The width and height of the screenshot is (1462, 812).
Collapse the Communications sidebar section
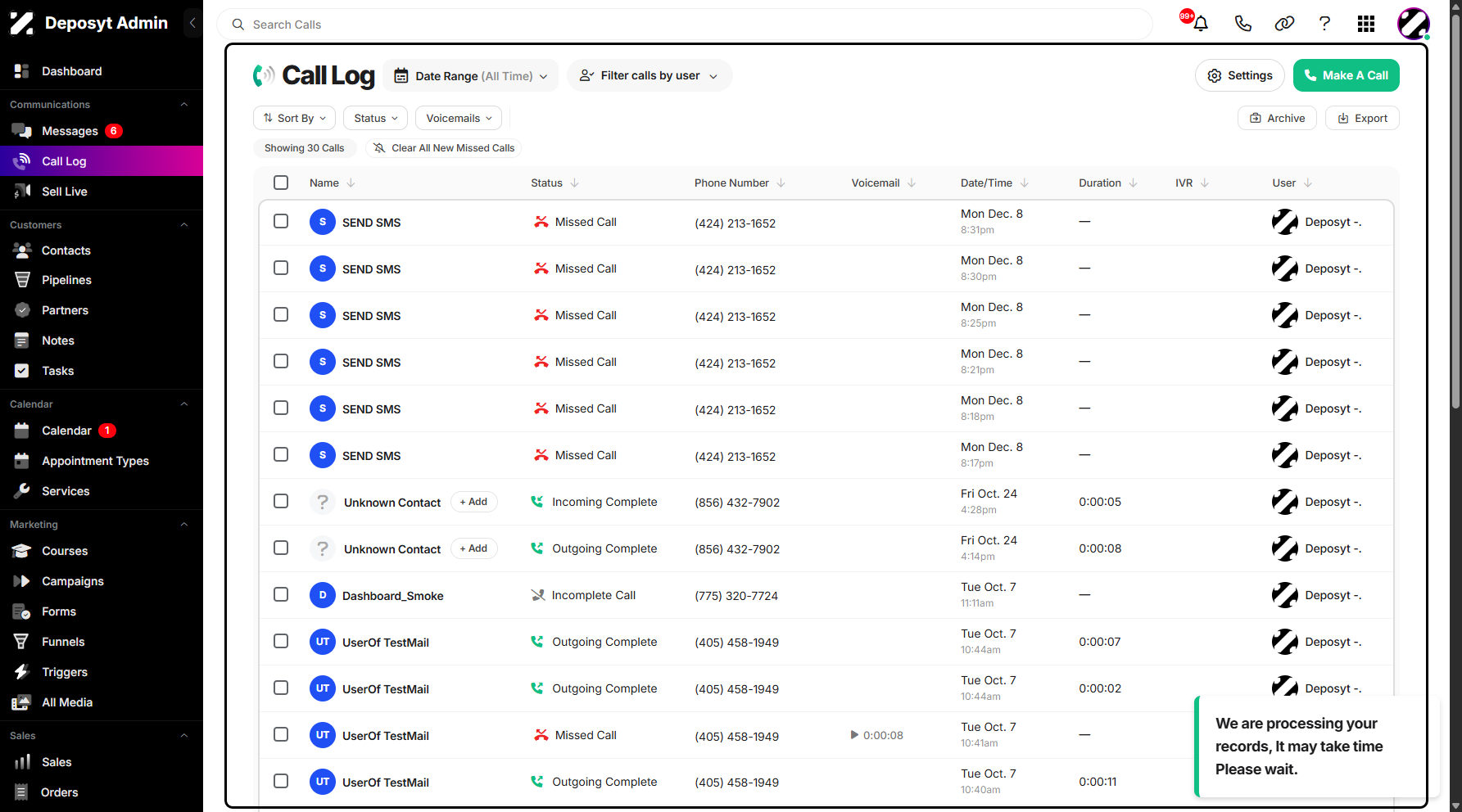click(x=183, y=105)
